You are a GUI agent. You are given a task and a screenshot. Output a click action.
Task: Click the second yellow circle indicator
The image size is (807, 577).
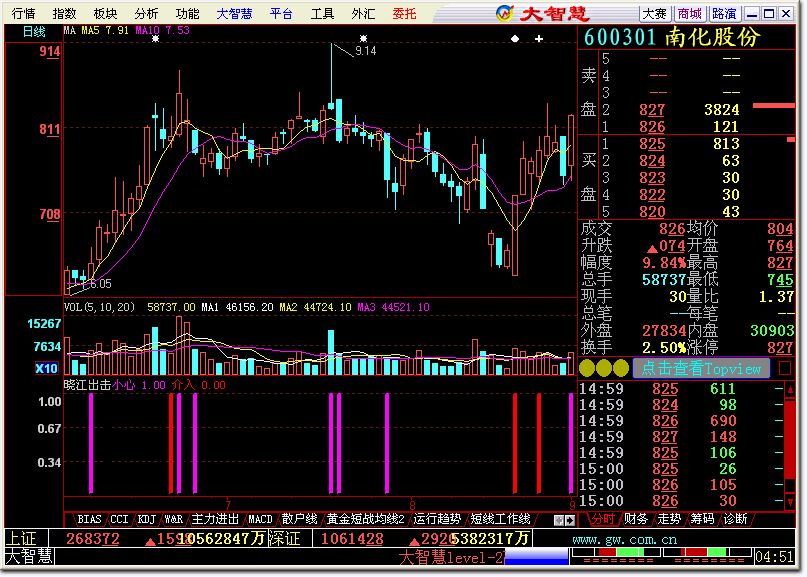coord(604,368)
